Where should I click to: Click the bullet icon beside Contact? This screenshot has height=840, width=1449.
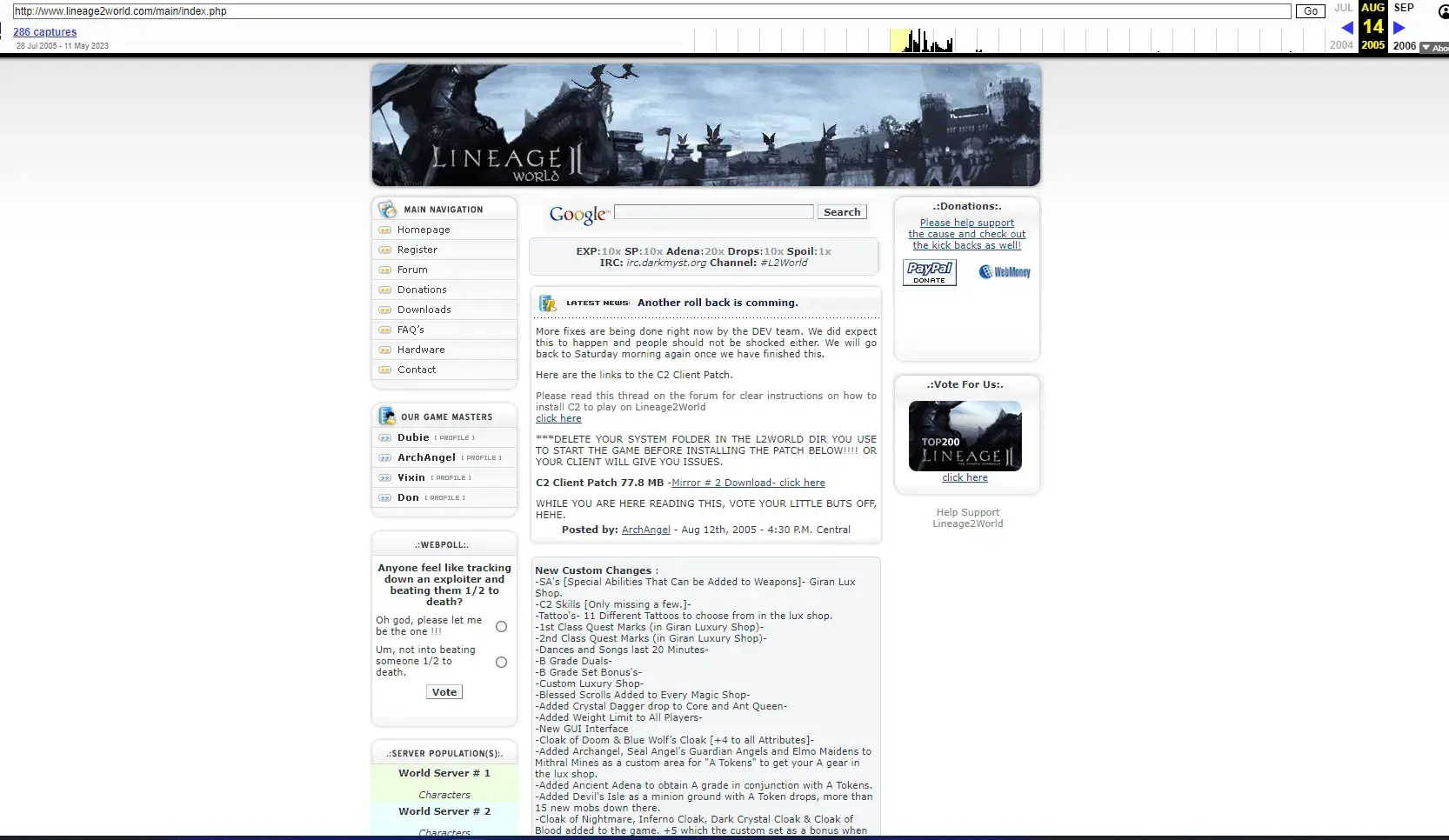[385, 370]
